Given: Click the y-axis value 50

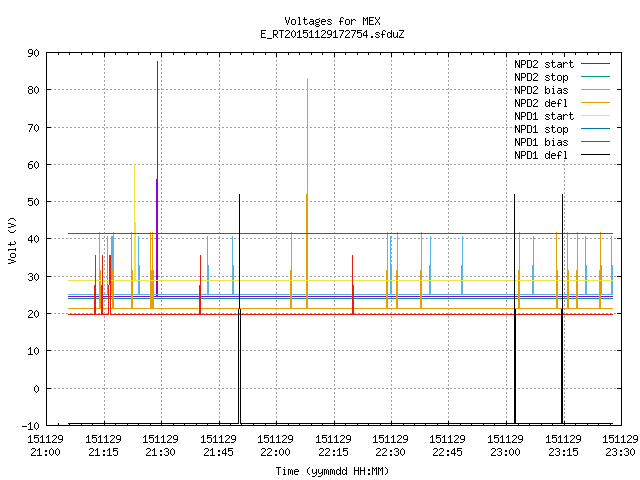Looking at the screenshot, I should tap(33, 202).
